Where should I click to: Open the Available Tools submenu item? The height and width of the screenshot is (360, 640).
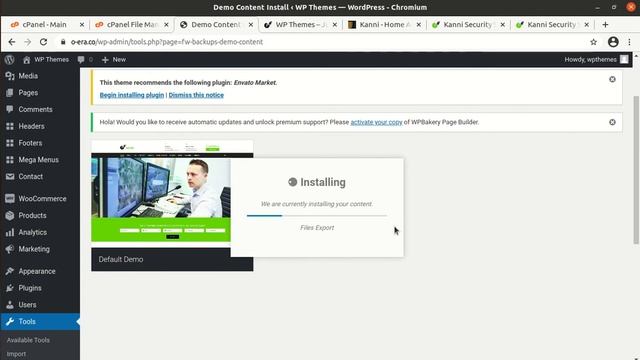(28, 340)
